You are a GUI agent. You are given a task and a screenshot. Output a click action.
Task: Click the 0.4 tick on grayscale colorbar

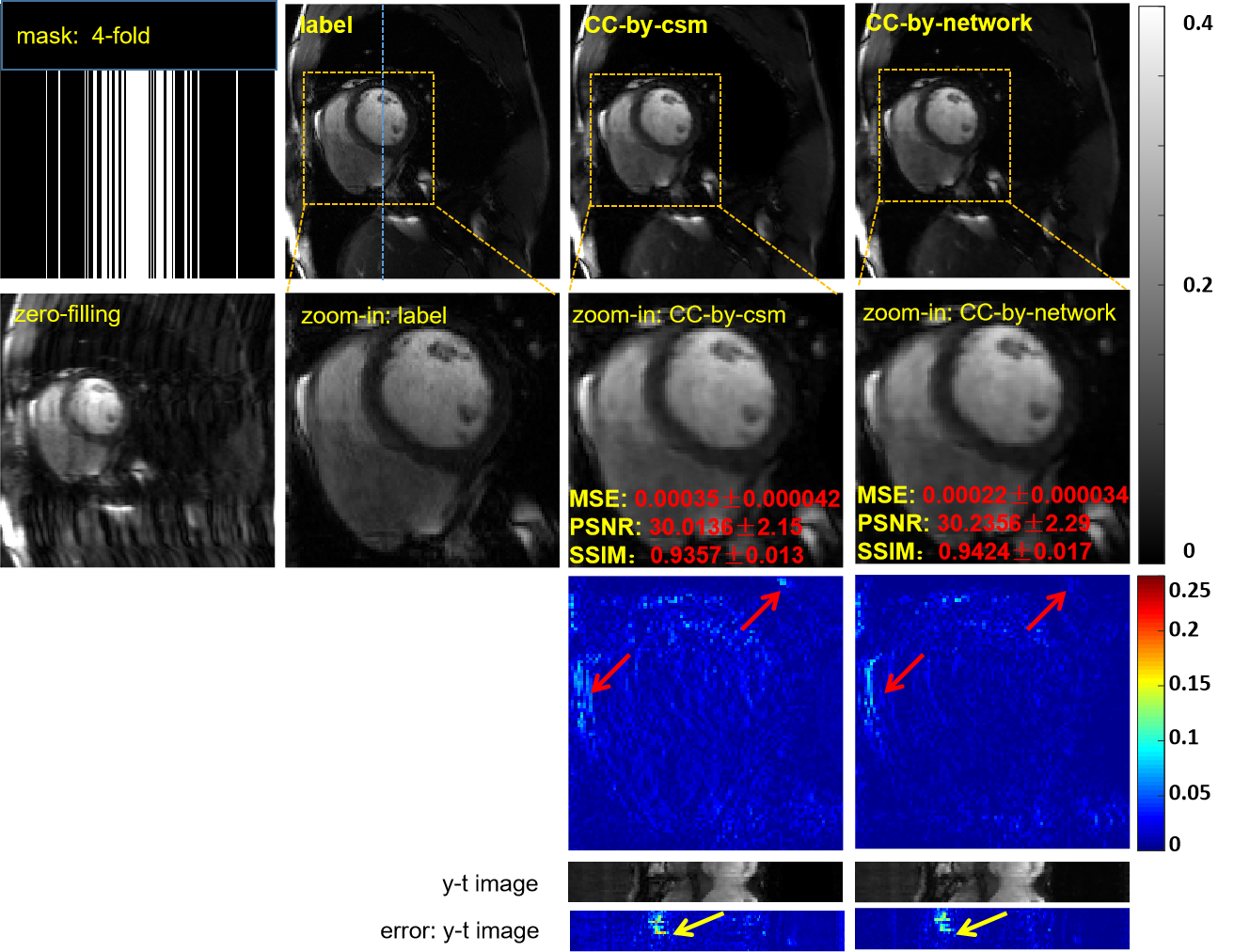(1198, 24)
